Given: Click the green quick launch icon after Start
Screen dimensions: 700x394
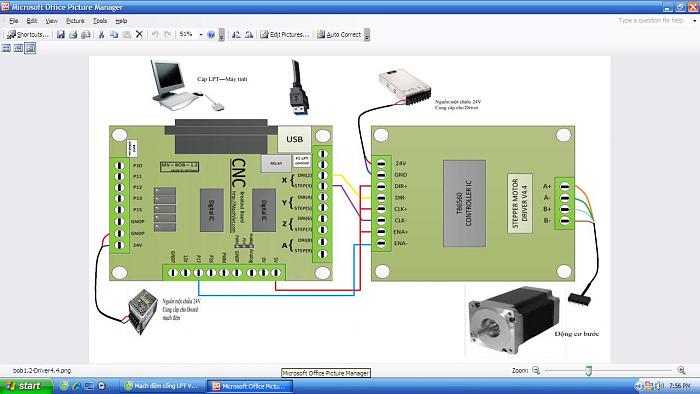Looking at the screenshot, I should click(64, 386).
